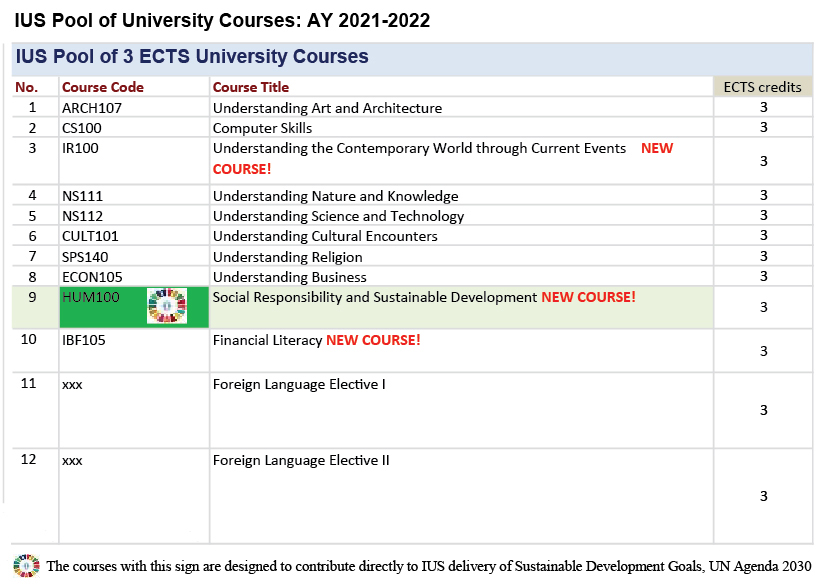Click the ECTS credits column header
This screenshot has width=833, height=587.
[763, 87]
